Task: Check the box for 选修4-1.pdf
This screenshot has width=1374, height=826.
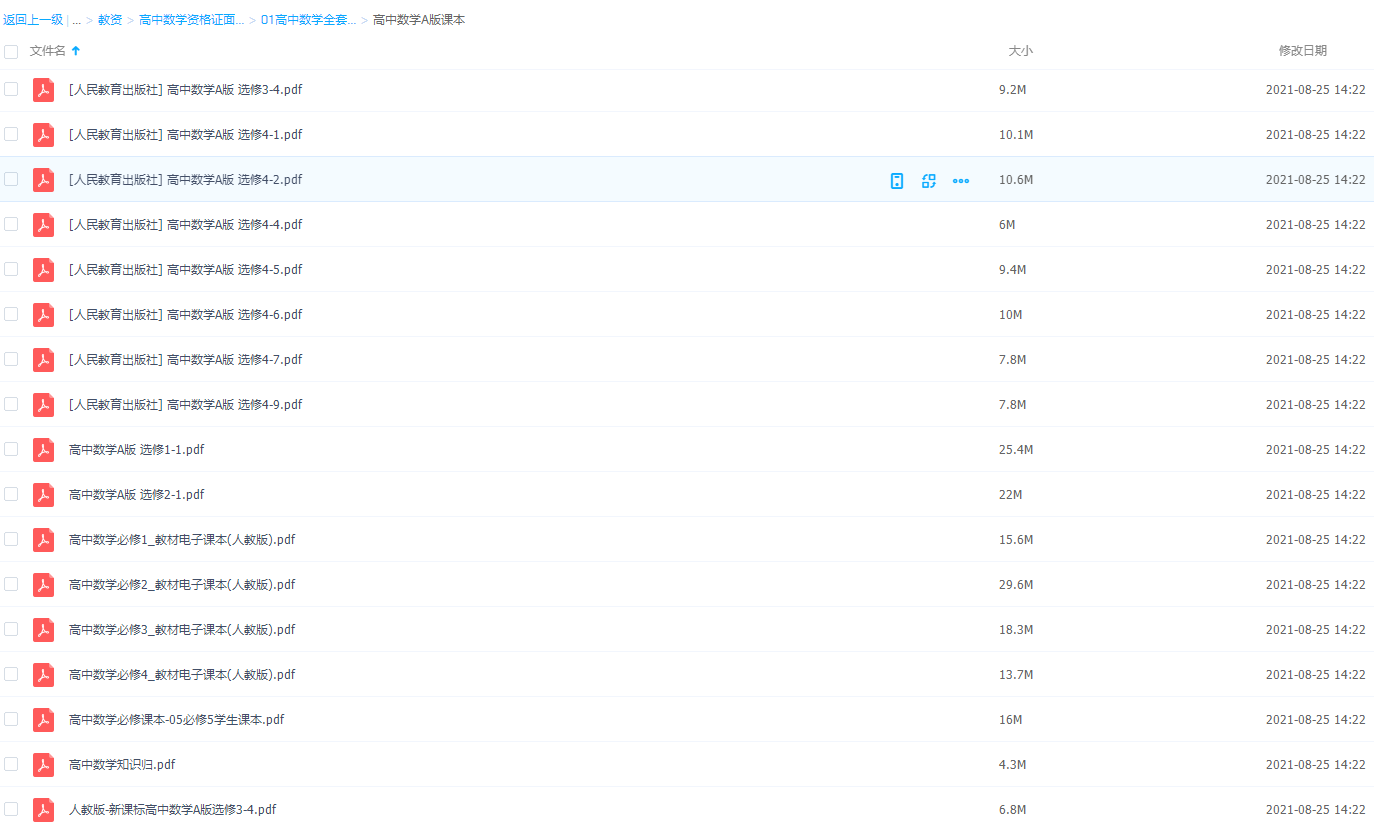Action: click(x=11, y=134)
